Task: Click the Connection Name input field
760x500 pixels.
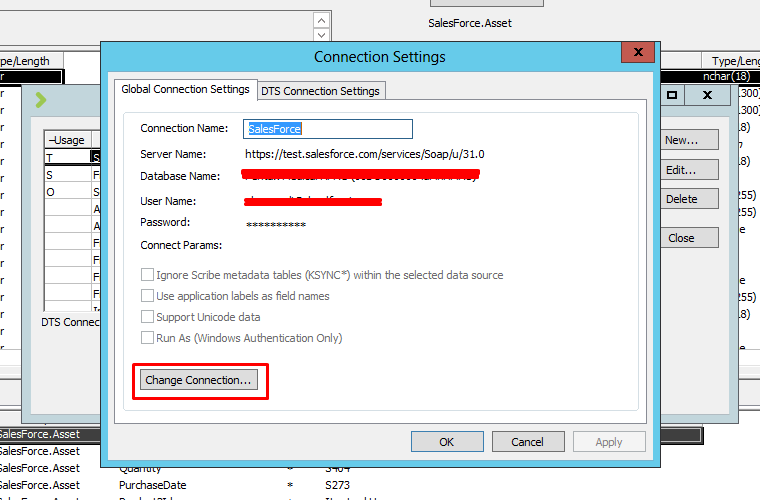Action: click(328, 129)
